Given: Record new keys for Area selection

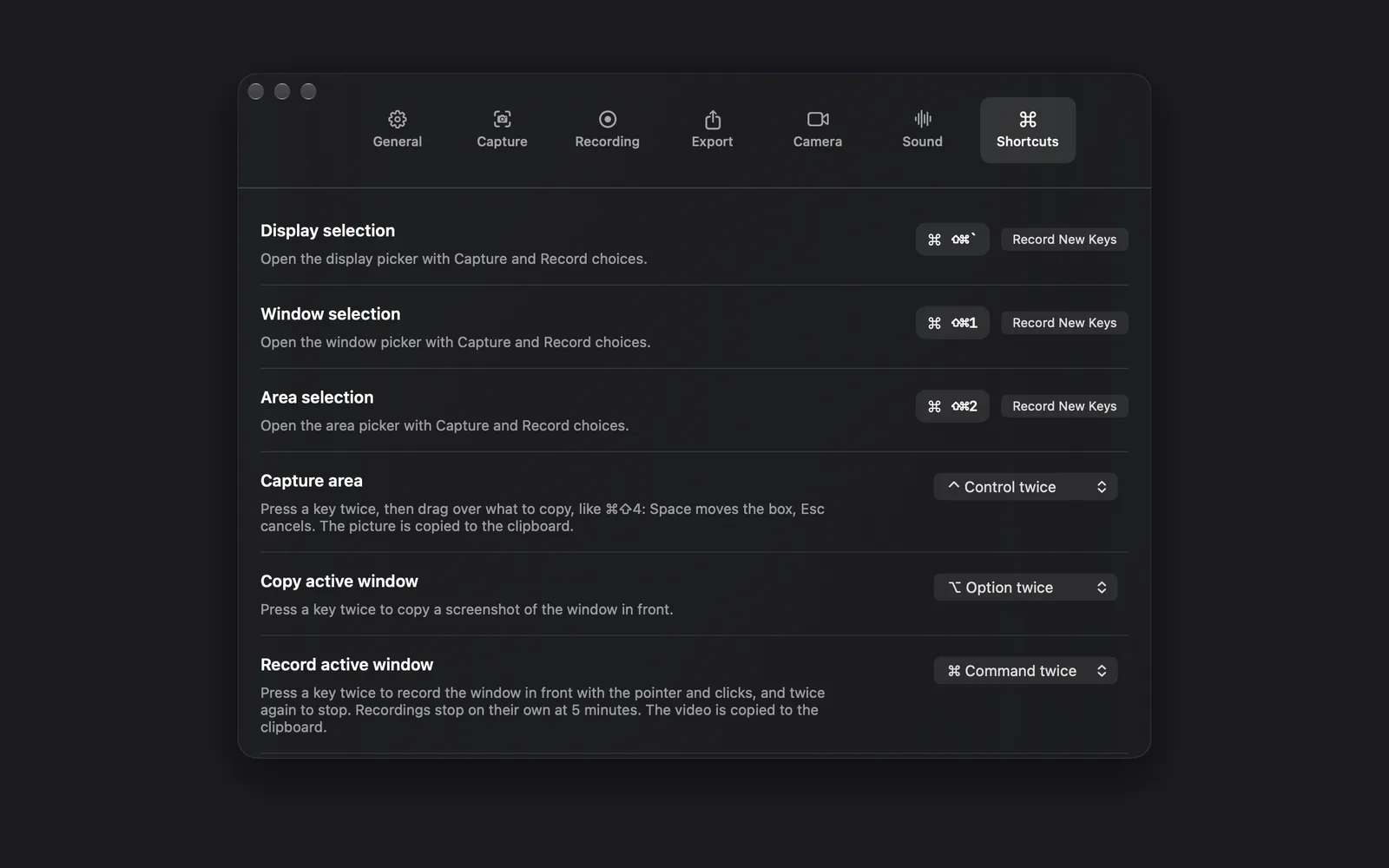Looking at the screenshot, I should pyautogui.click(x=1064, y=406).
